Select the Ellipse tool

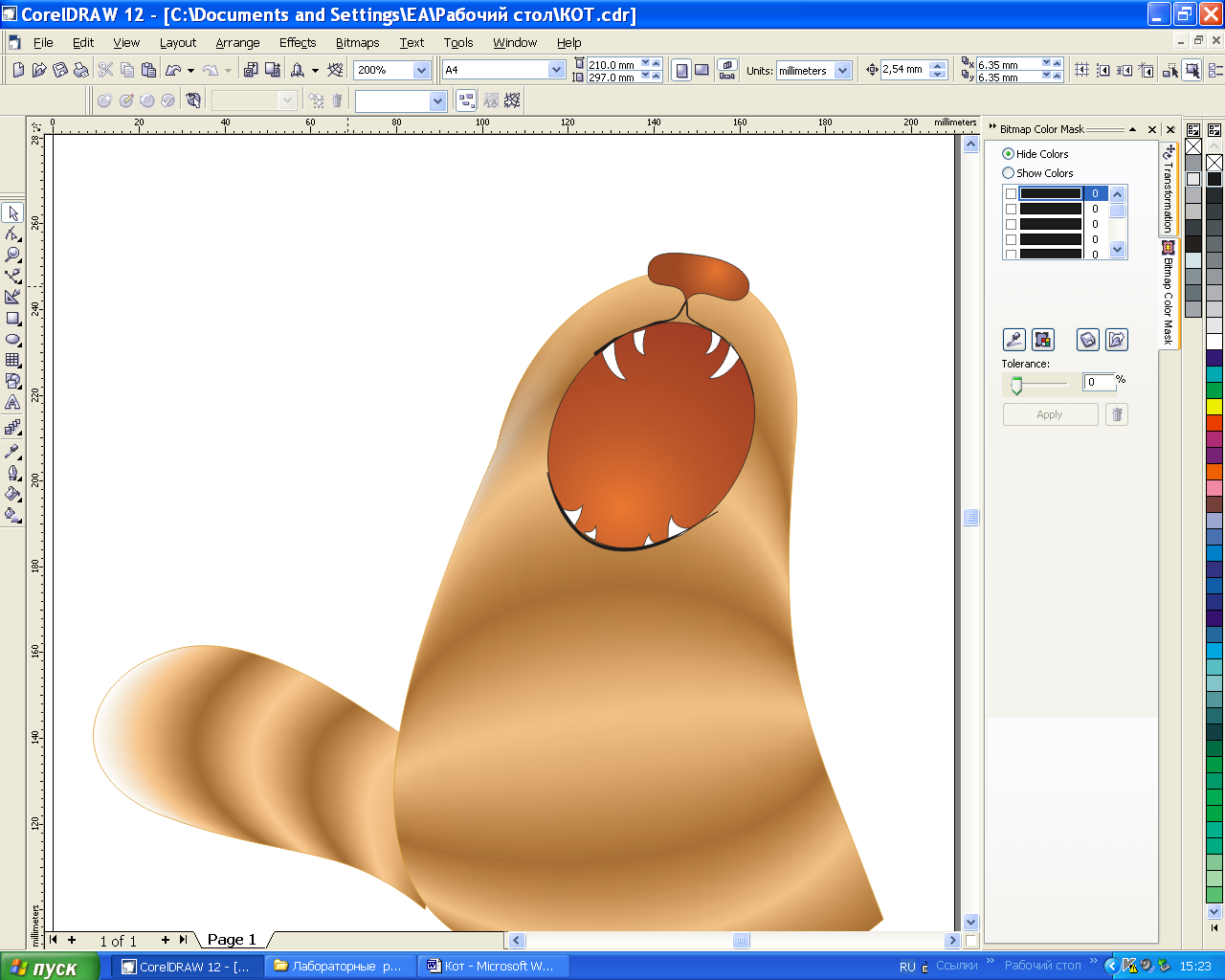tap(12, 340)
